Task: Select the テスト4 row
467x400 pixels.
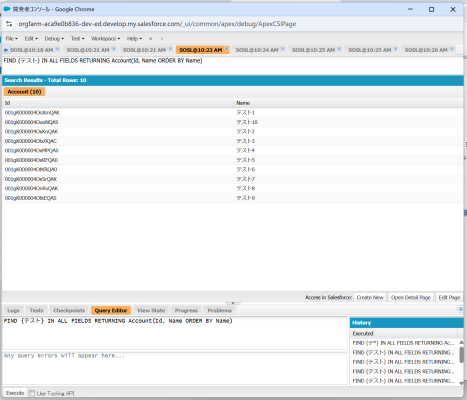Action: tap(233, 150)
